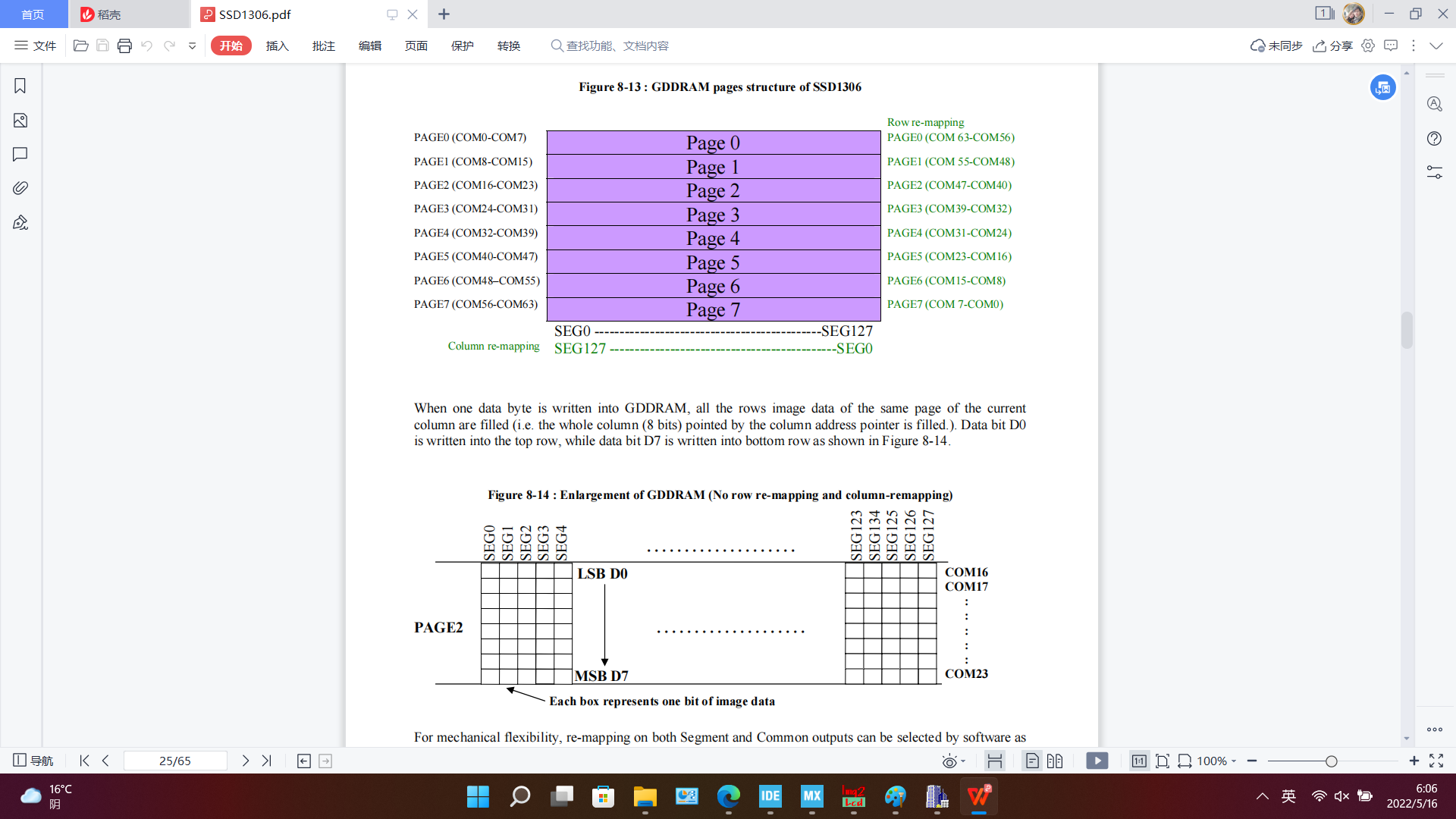The height and width of the screenshot is (819, 1456).
Task: Click the zoom slider handle
Action: [x=1331, y=761]
